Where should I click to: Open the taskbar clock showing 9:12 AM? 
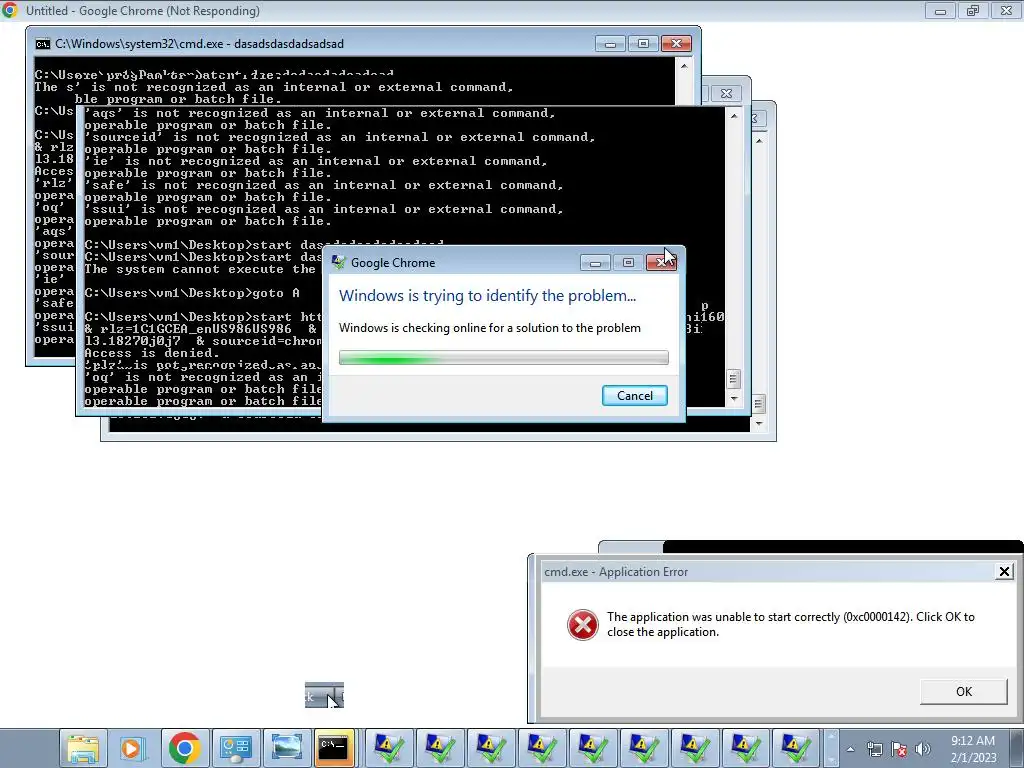coord(972,741)
